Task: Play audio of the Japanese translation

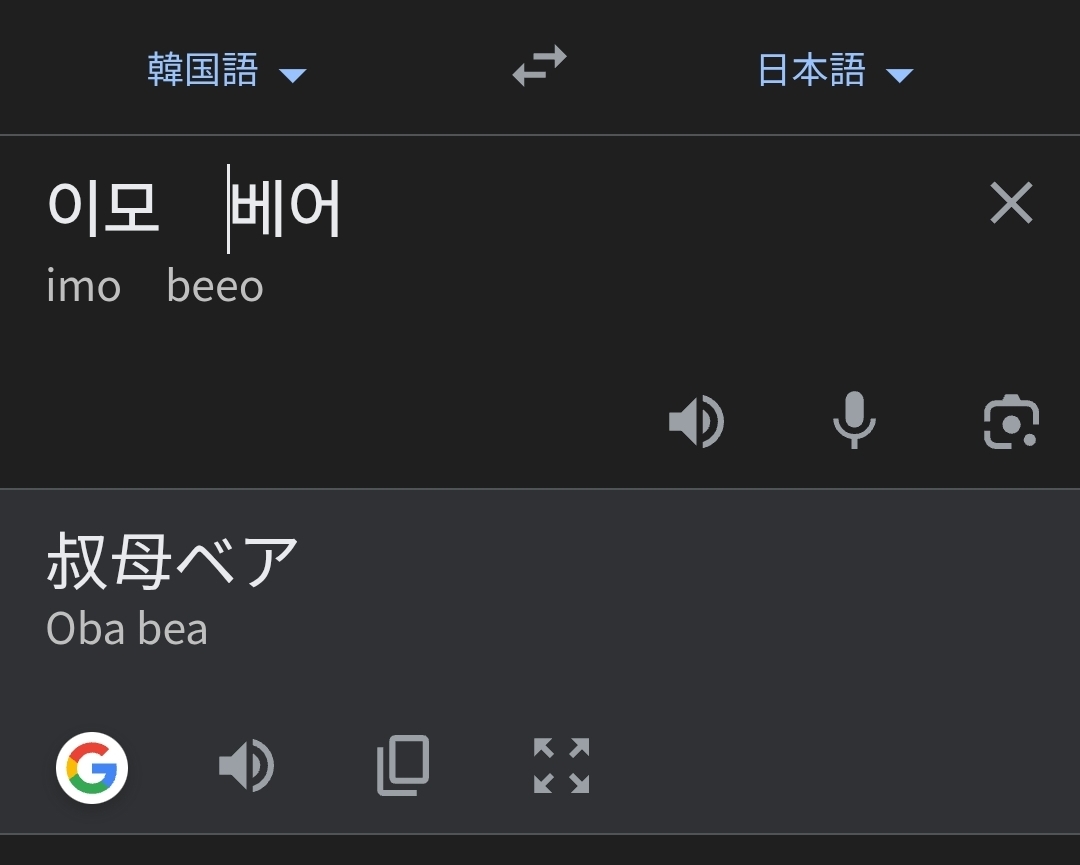Action: pyautogui.click(x=246, y=767)
